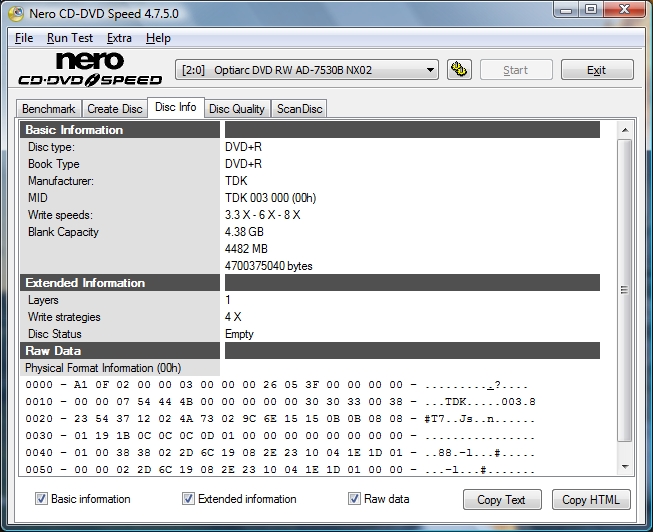
Task: Click the raw data row starting '0010'
Action: point(280,402)
